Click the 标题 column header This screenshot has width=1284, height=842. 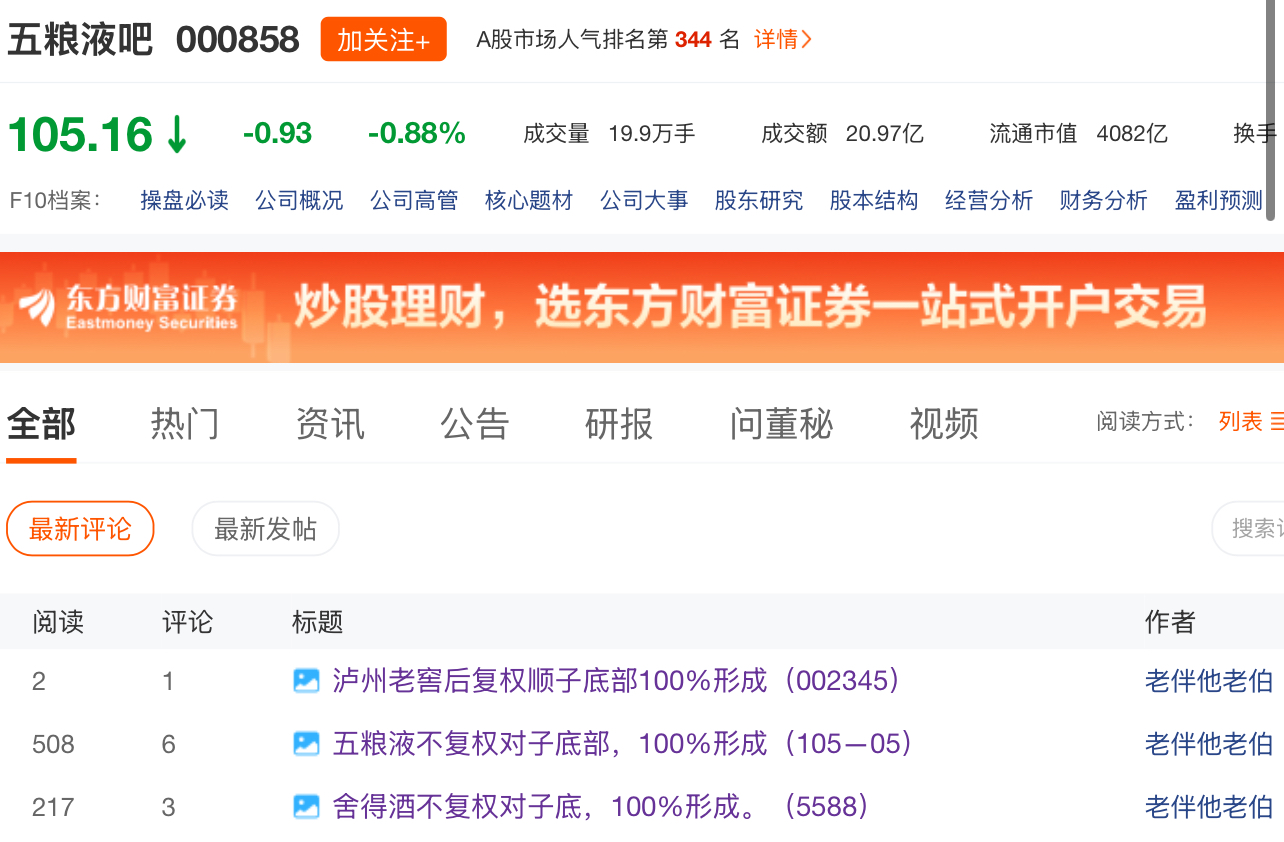pos(318,622)
